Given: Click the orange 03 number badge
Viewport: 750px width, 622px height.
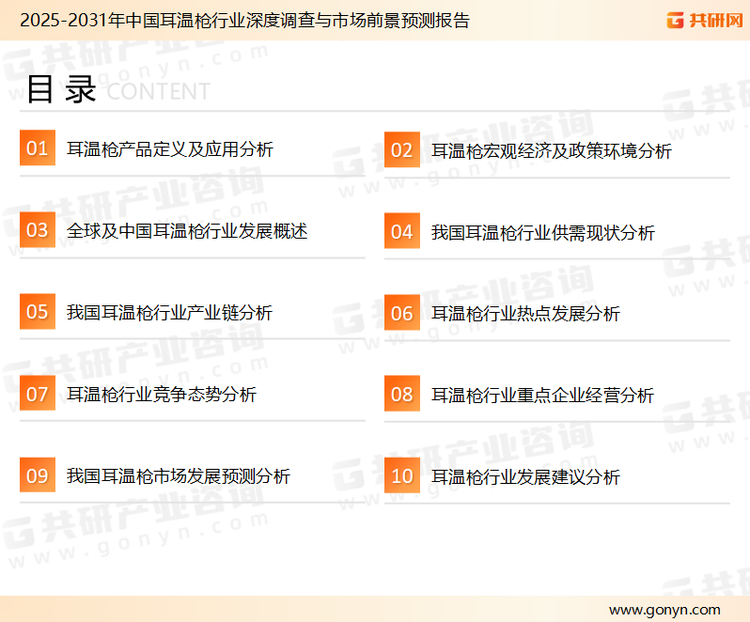Looking at the screenshot, I should click(x=37, y=230).
